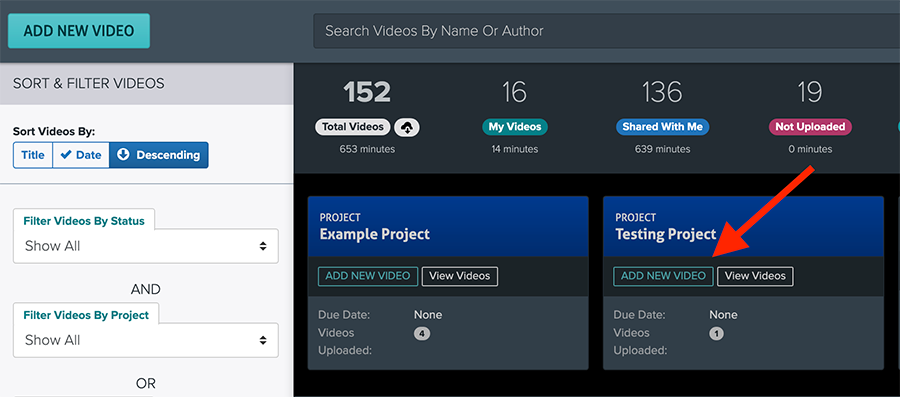This screenshot has width=900, height=397.
Task: Click the Date checkmark icon
Action: click(66, 155)
